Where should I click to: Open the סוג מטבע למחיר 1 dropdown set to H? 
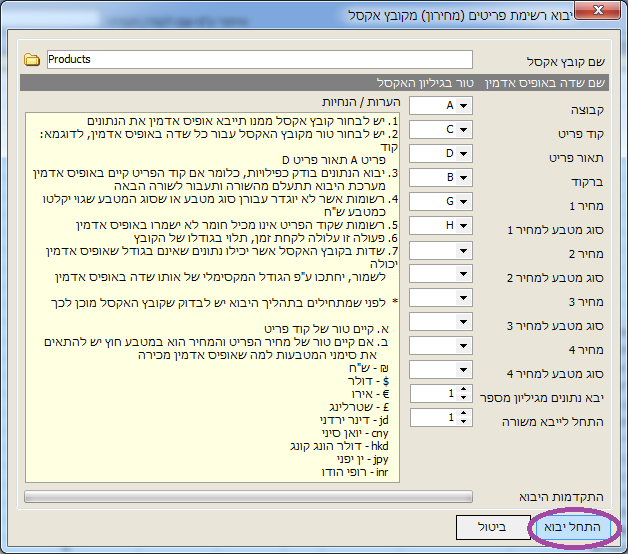coord(464,225)
